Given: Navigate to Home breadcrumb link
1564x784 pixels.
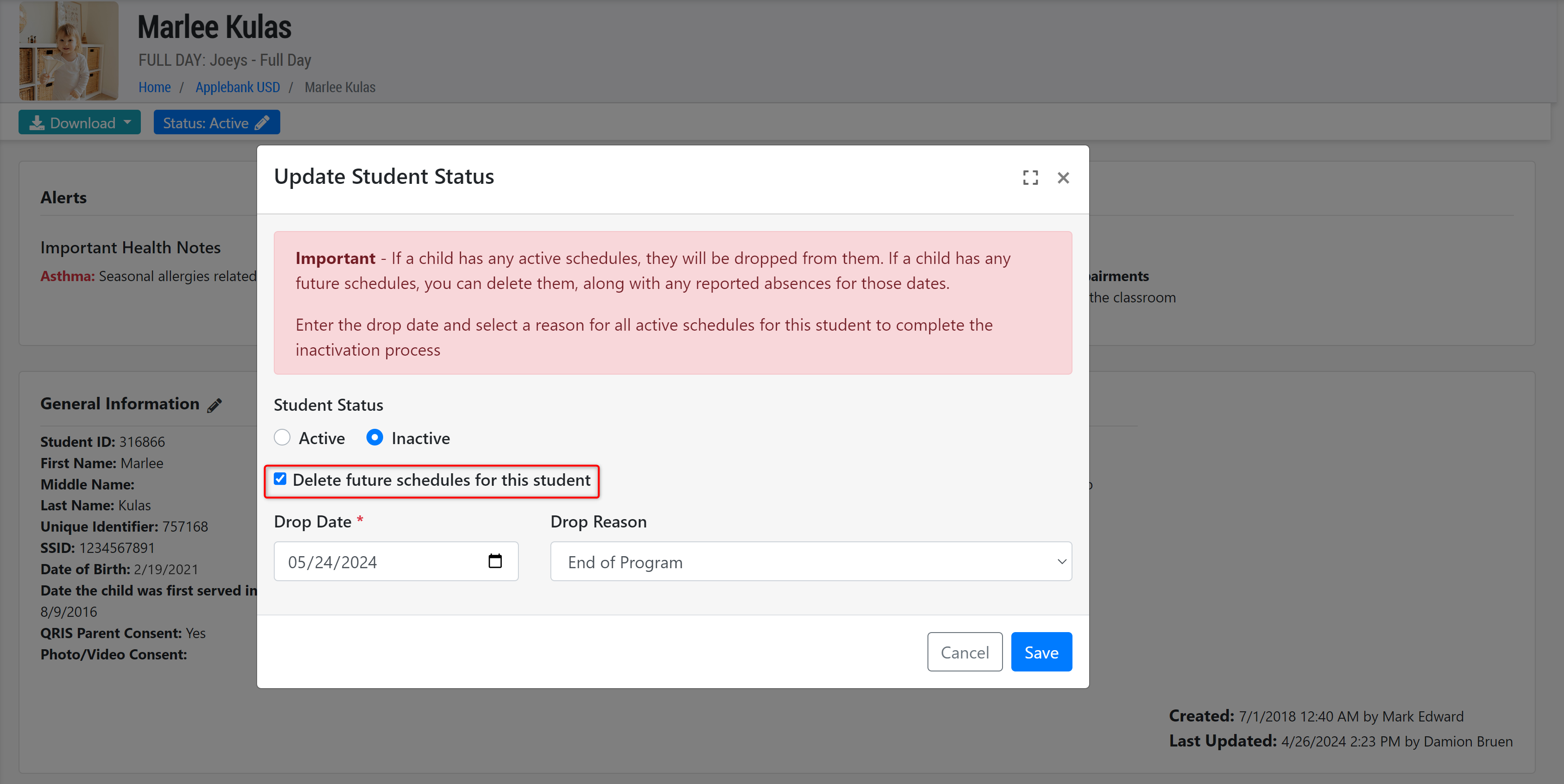Looking at the screenshot, I should coord(154,88).
